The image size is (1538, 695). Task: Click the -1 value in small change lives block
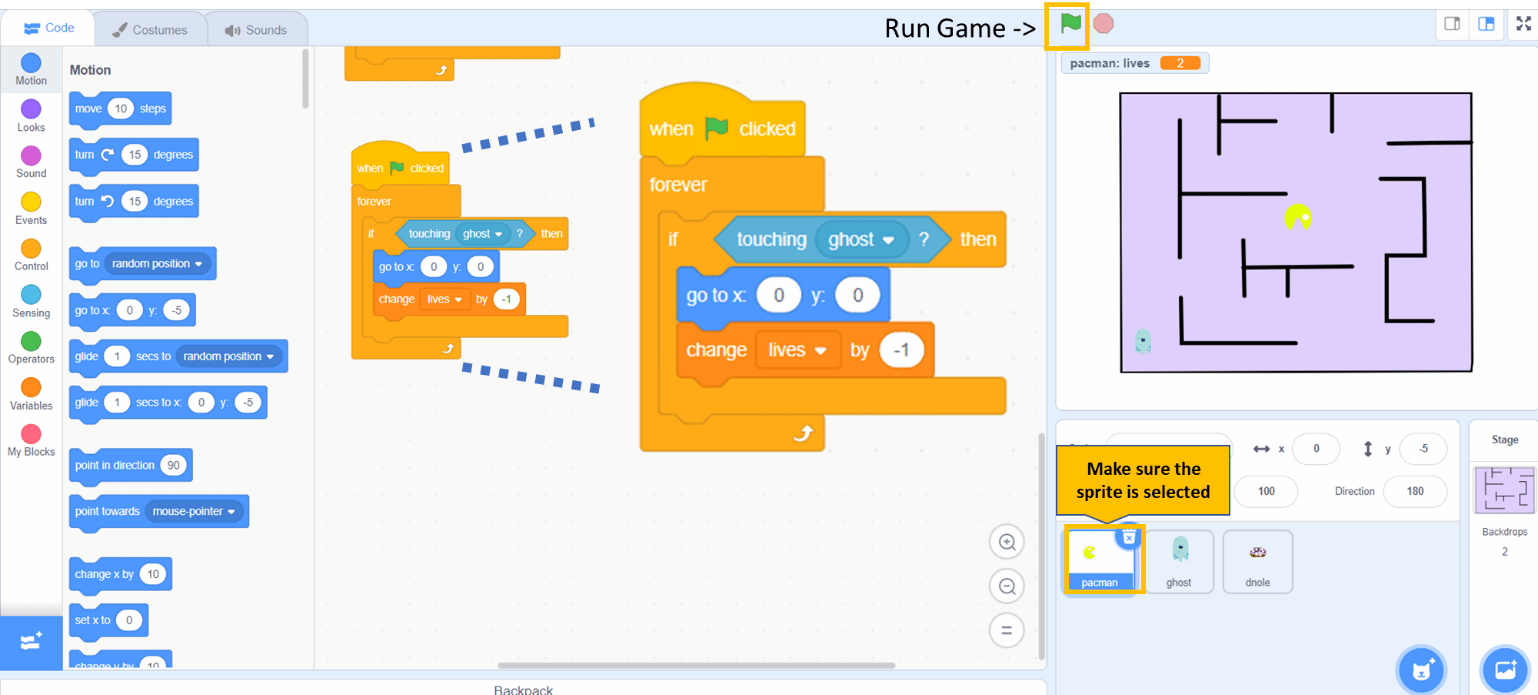click(506, 299)
